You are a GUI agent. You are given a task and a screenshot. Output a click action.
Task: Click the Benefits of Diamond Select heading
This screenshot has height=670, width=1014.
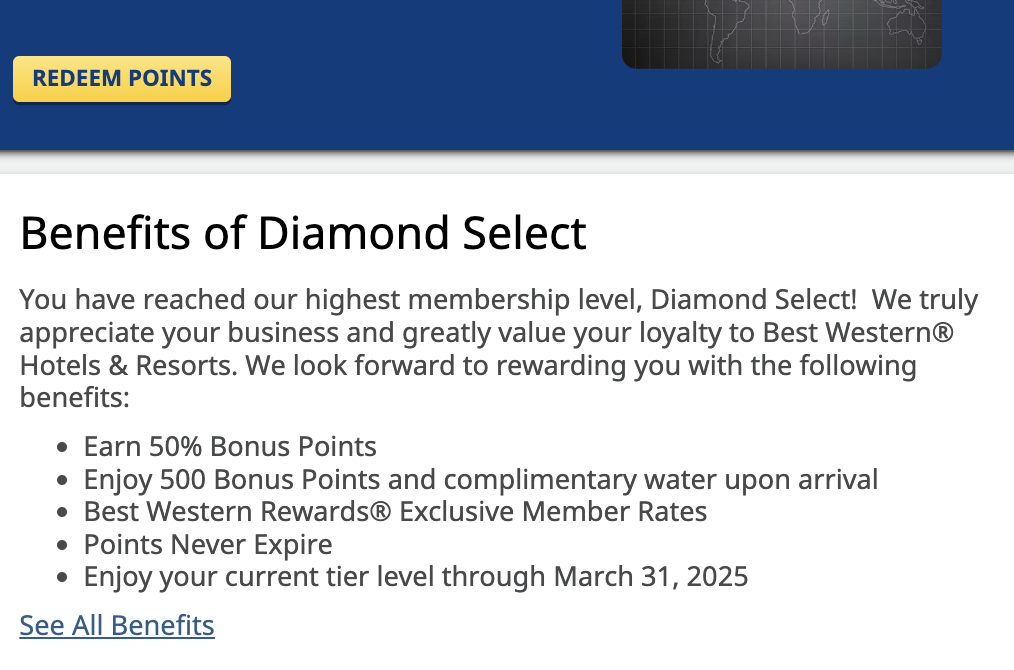tap(303, 234)
